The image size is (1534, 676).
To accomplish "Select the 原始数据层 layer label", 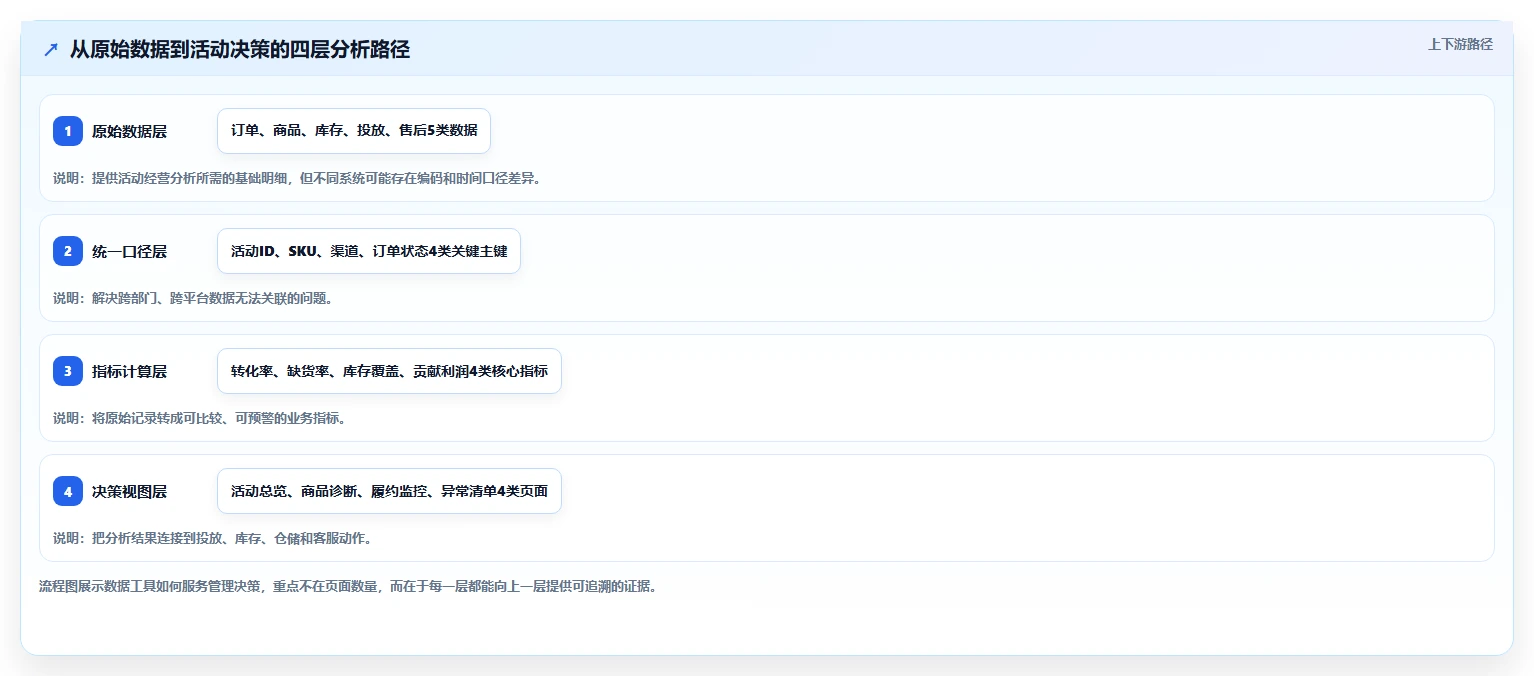I will click(129, 131).
